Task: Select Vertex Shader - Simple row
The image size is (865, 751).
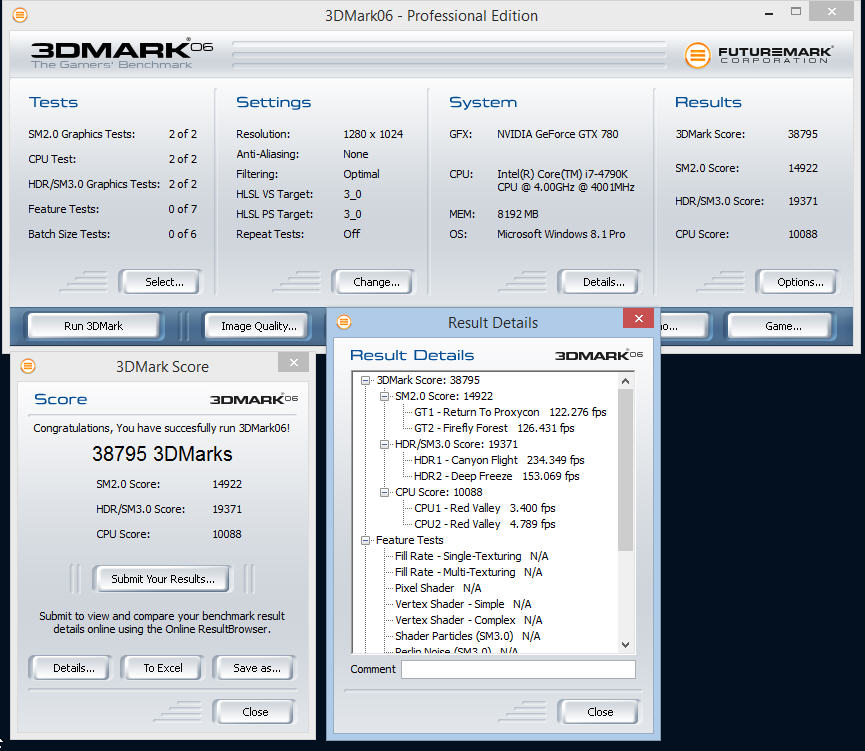Action: point(463,604)
